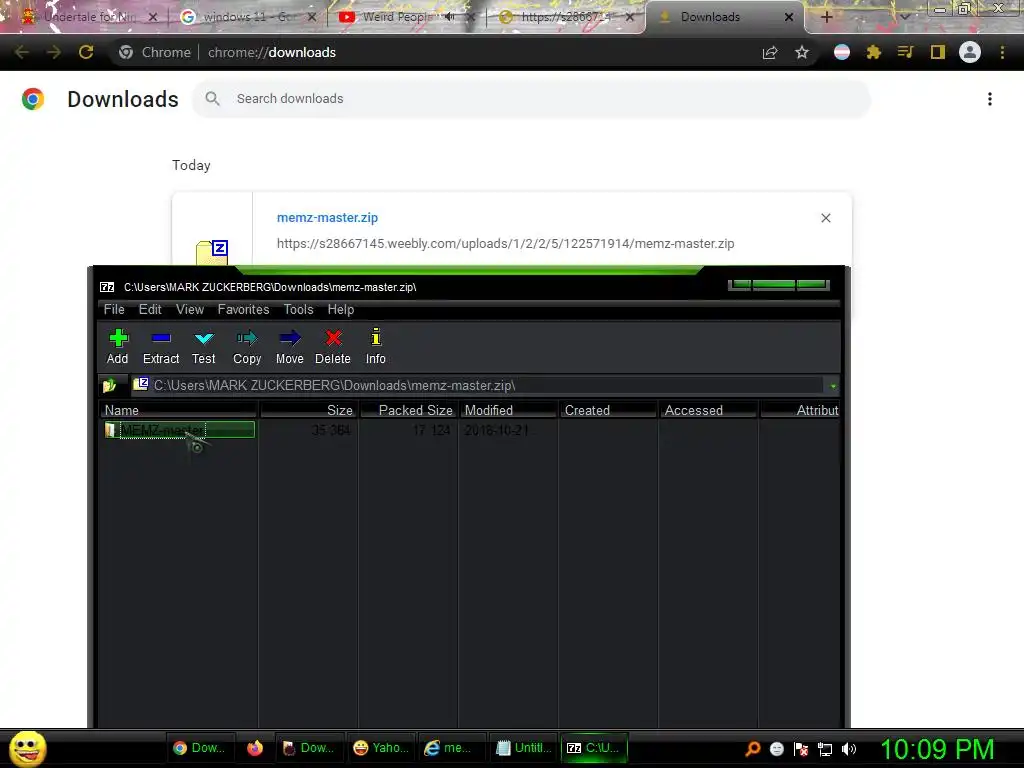Open the File menu in 7-Zip

pyautogui.click(x=114, y=310)
